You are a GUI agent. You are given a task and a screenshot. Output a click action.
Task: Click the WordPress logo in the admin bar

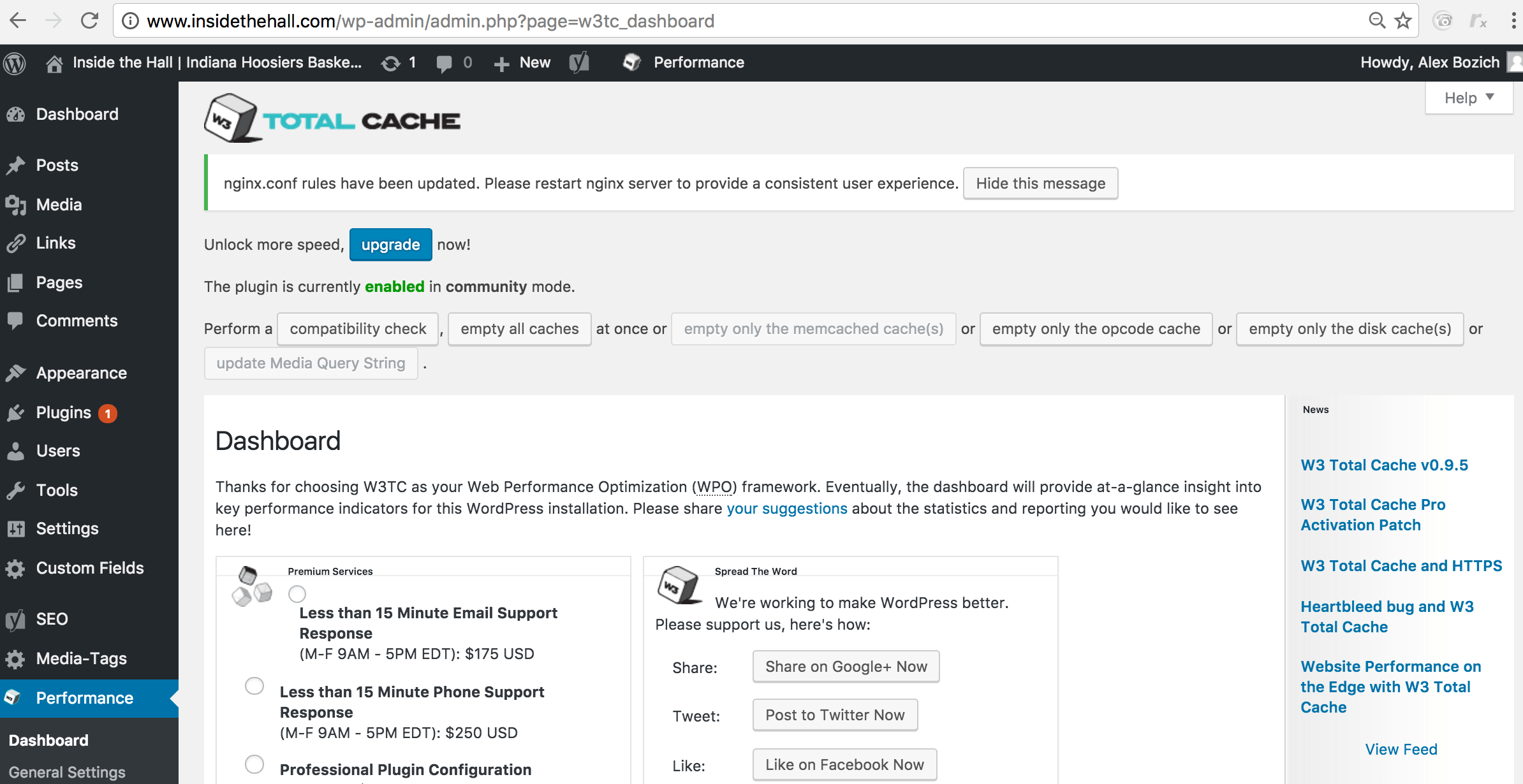pyautogui.click(x=15, y=62)
